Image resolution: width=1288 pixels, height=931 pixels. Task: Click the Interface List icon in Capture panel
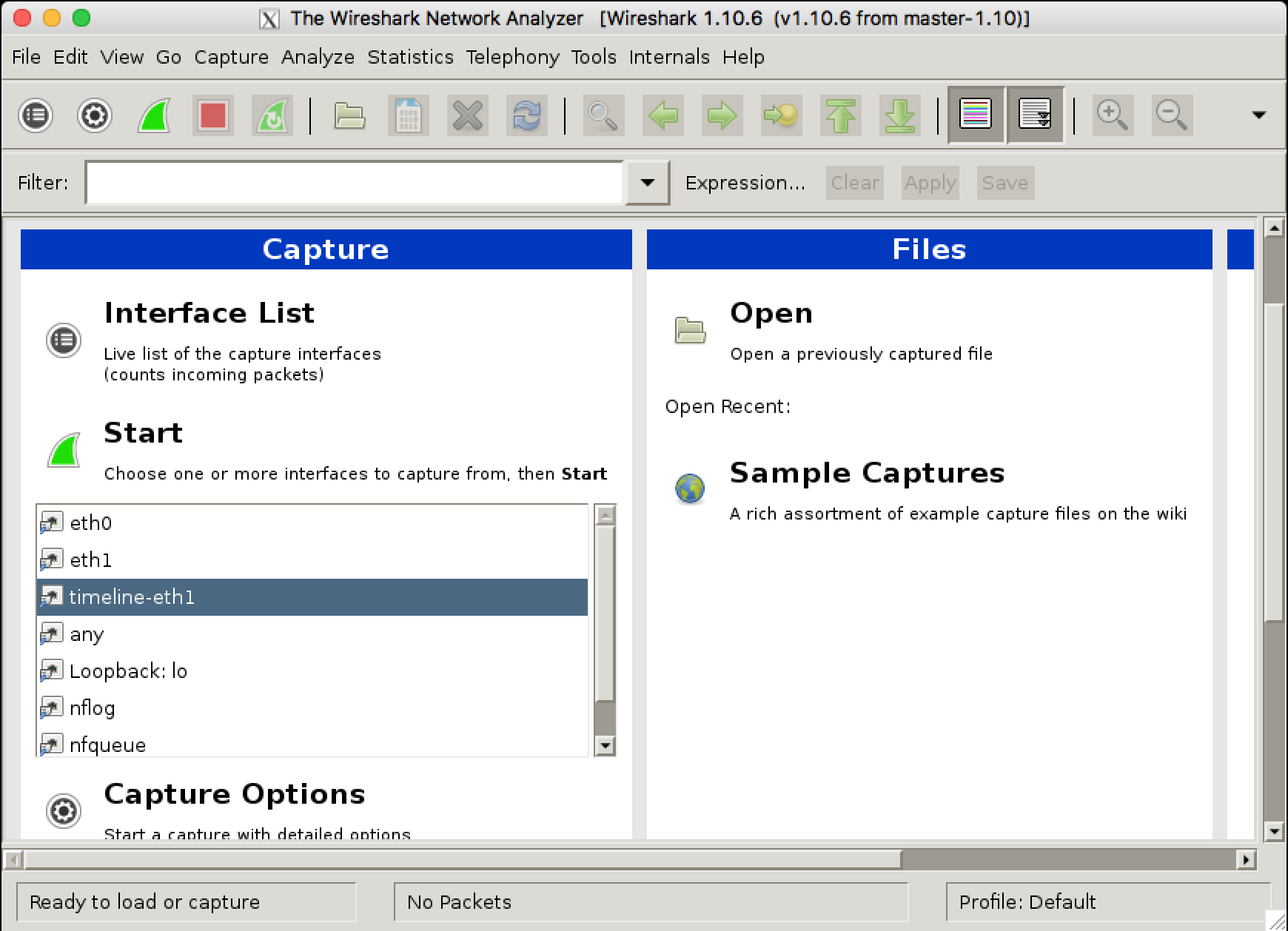click(64, 341)
